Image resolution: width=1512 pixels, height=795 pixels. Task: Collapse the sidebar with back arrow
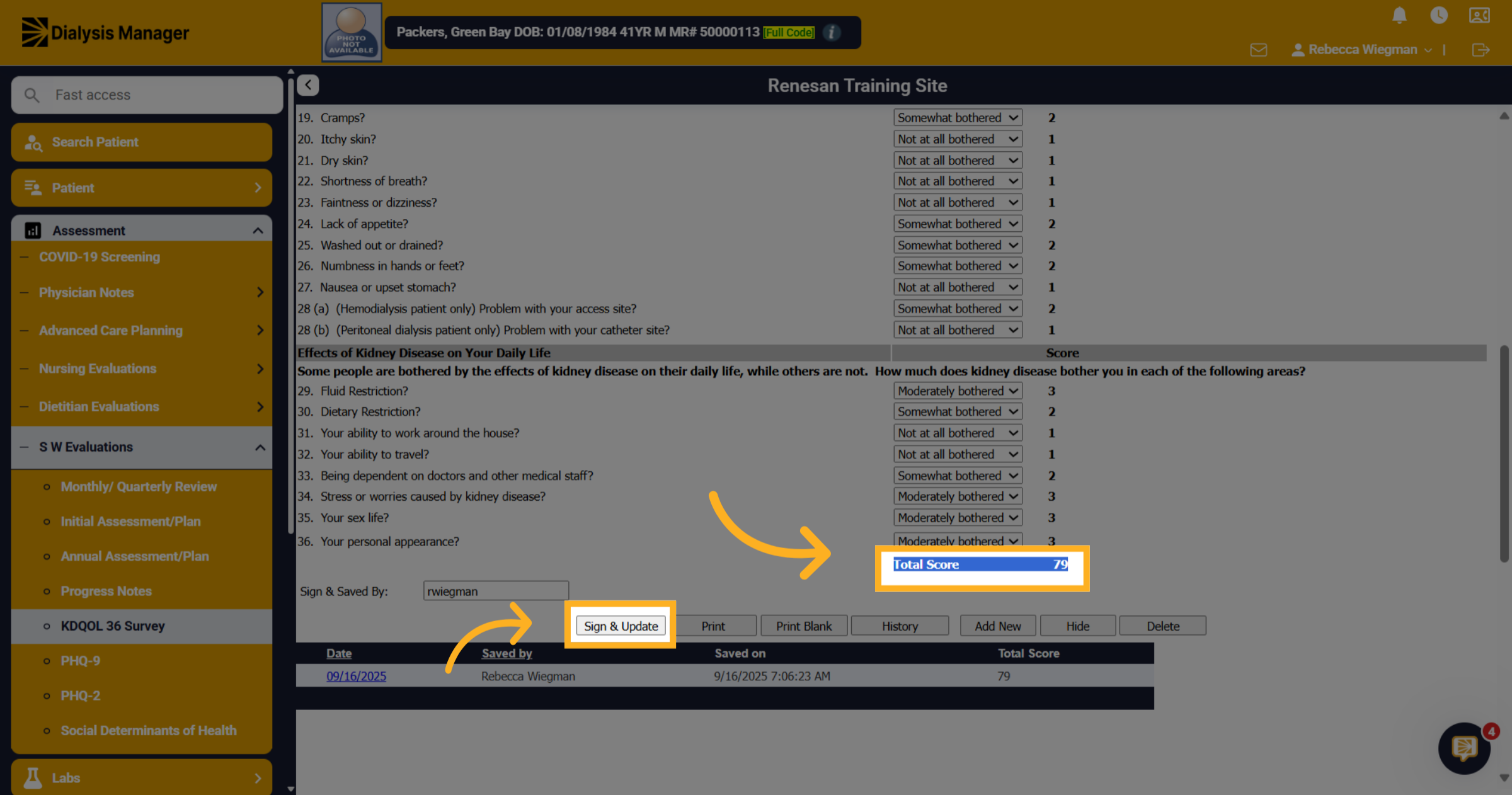point(308,85)
